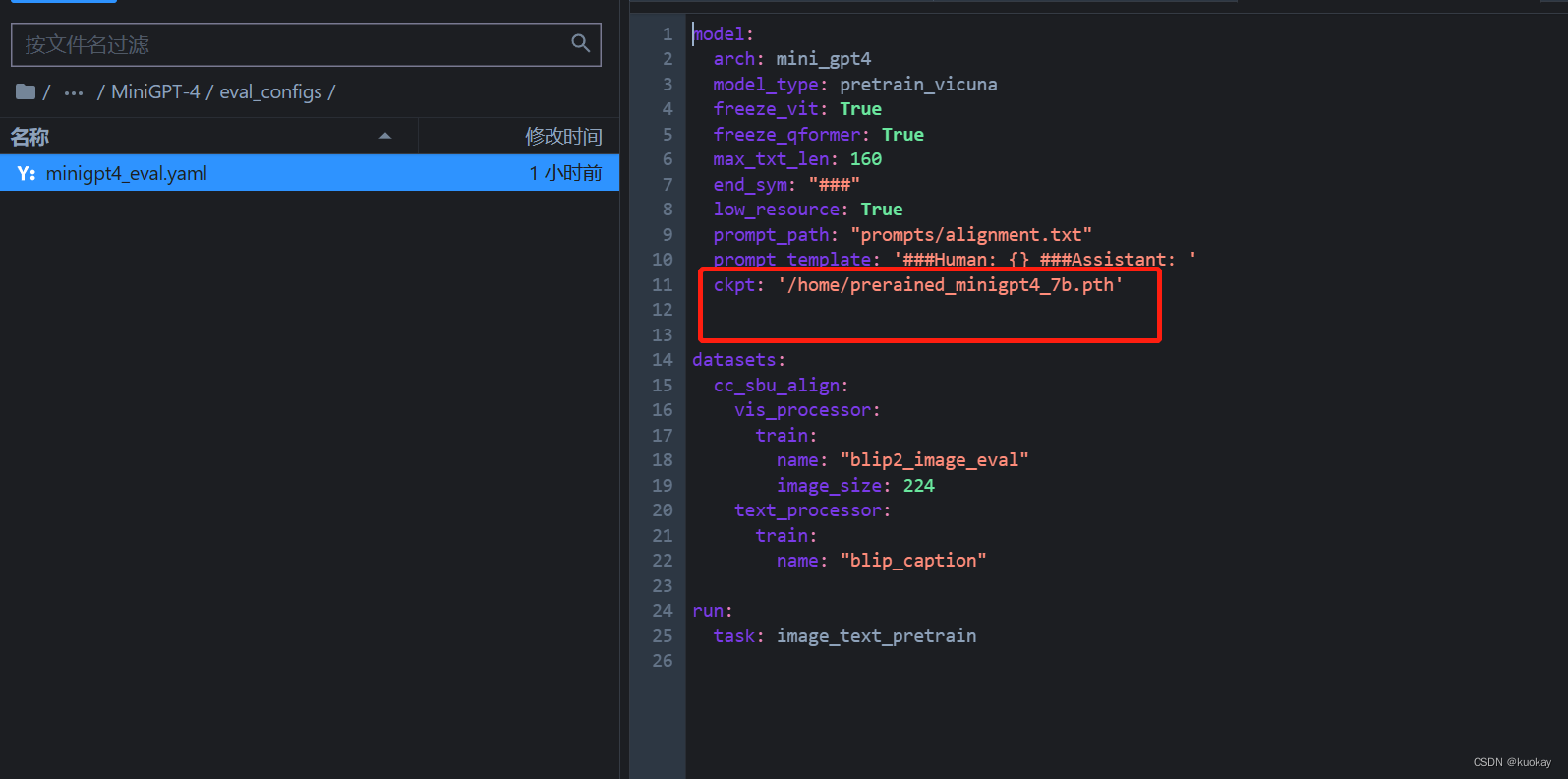Click 'image_text_pretrain' task value

tap(877, 636)
